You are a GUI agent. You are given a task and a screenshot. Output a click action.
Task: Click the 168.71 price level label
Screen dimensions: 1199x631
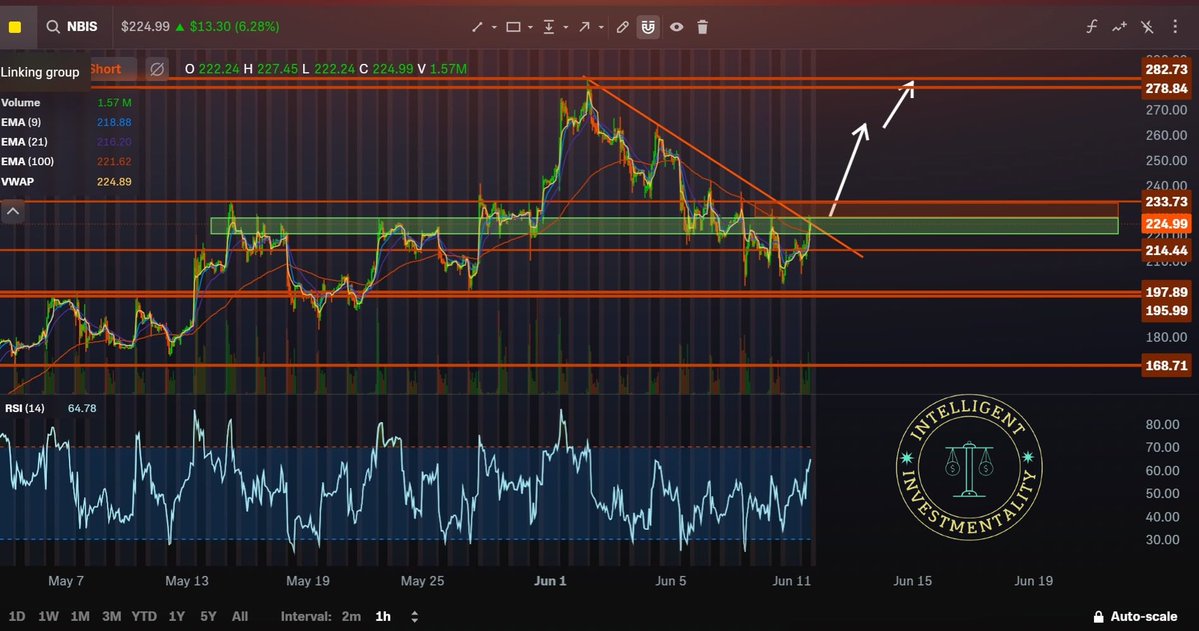click(1166, 366)
